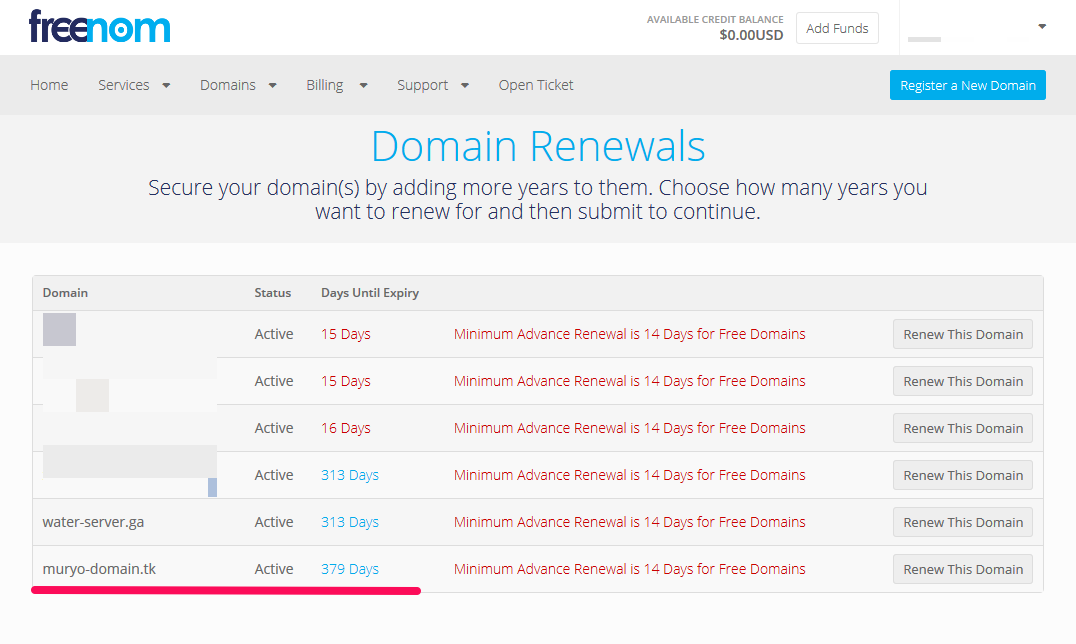Image resolution: width=1076 pixels, height=644 pixels.
Task: Click the Available Credit Balance label
Action: [x=715, y=19]
